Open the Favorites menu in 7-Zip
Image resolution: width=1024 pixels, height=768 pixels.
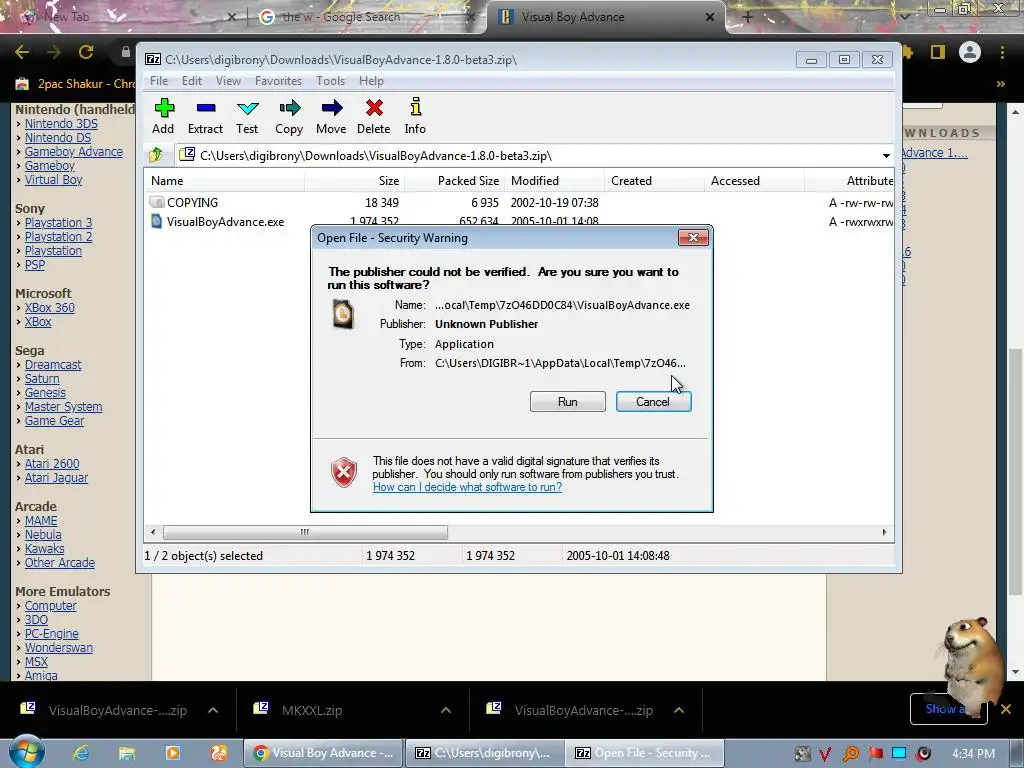click(x=278, y=81)
